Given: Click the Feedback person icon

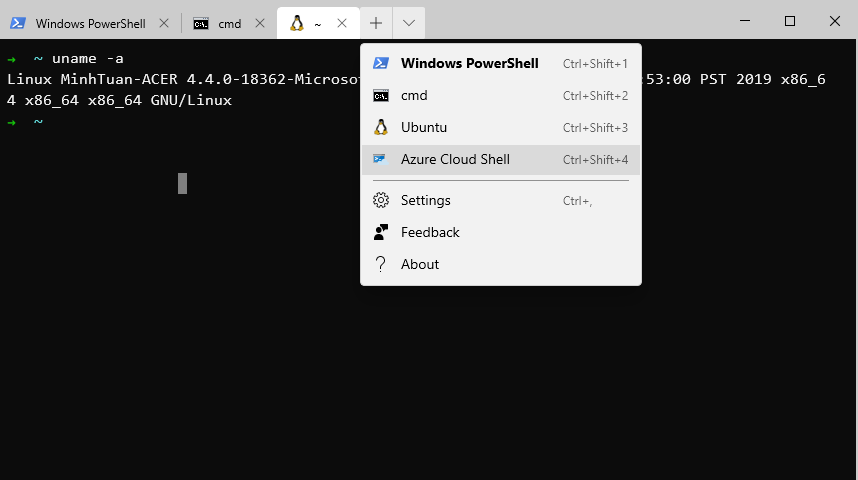Looking at the screenshot, I should click(x=380, y=232).
